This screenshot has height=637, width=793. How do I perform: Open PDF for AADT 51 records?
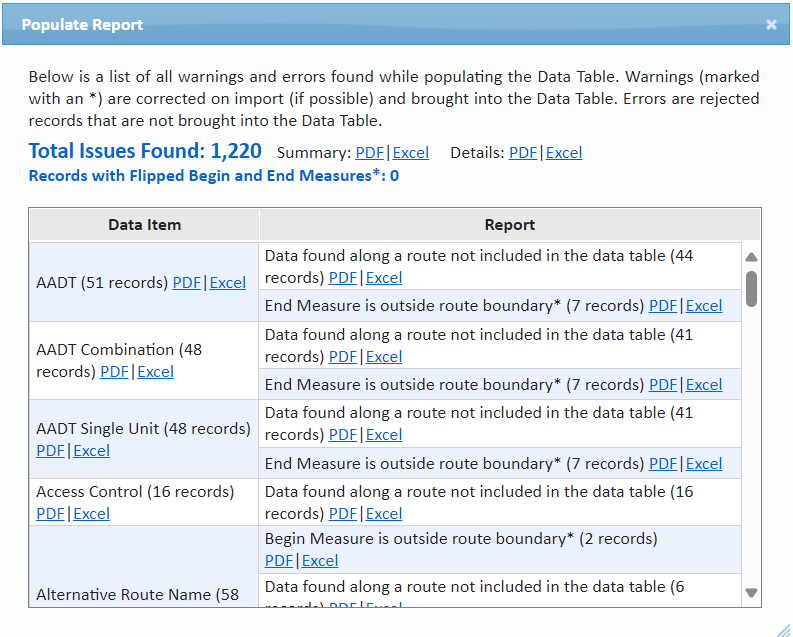[186, 283]
